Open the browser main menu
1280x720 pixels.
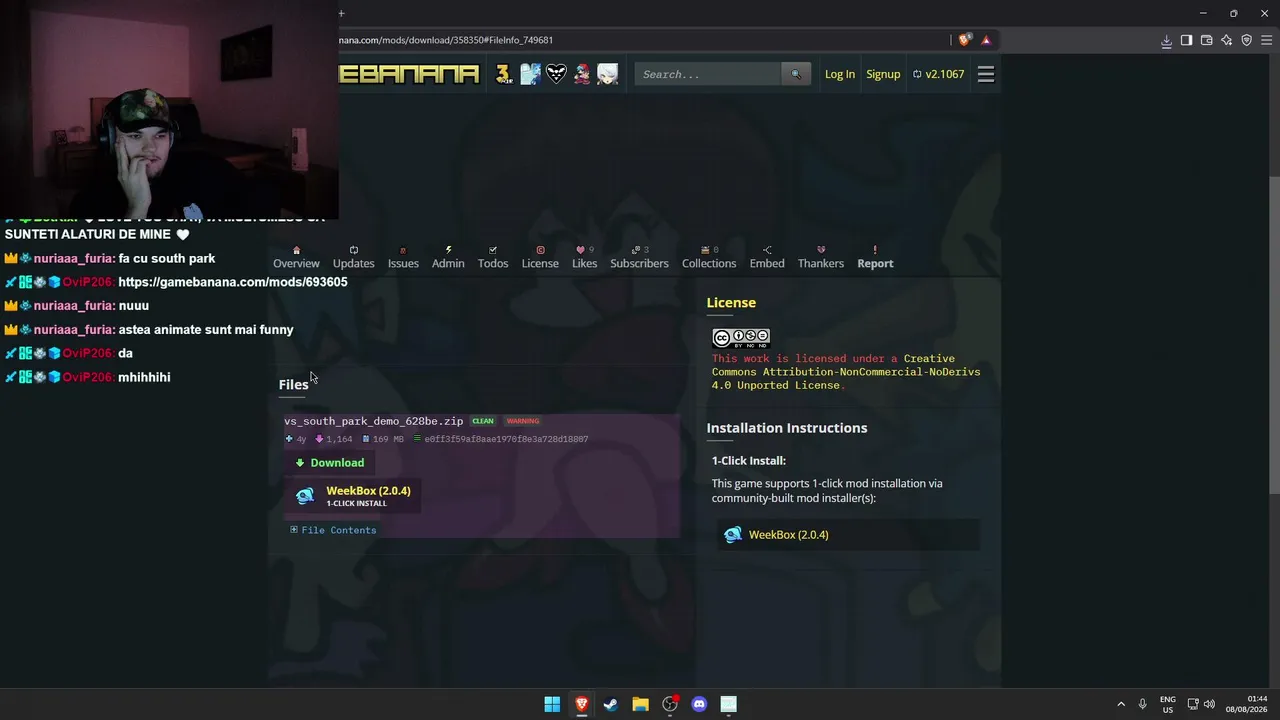coord(1266,40)
